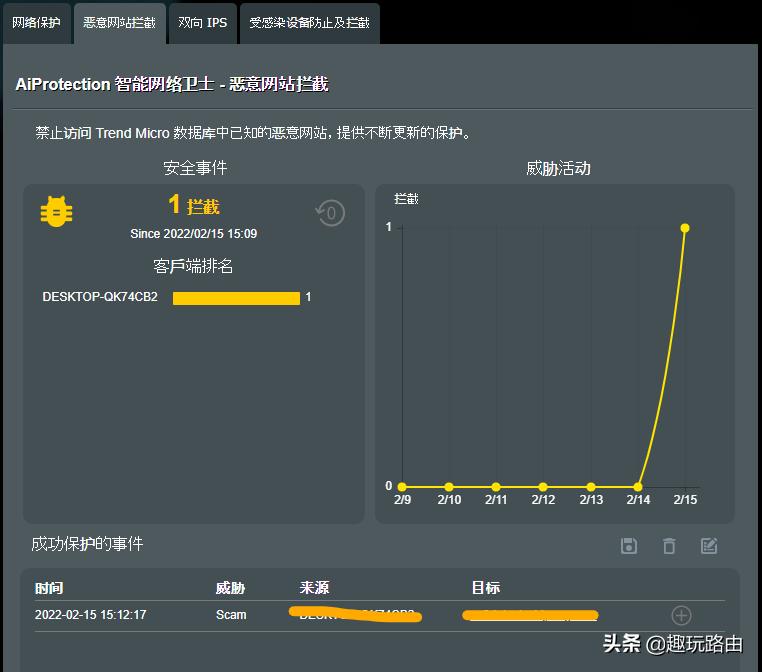Viewport: 762px width, 672px height.
Task: Click the 客戶端排名 heading
Action: (x=193, y=266)
